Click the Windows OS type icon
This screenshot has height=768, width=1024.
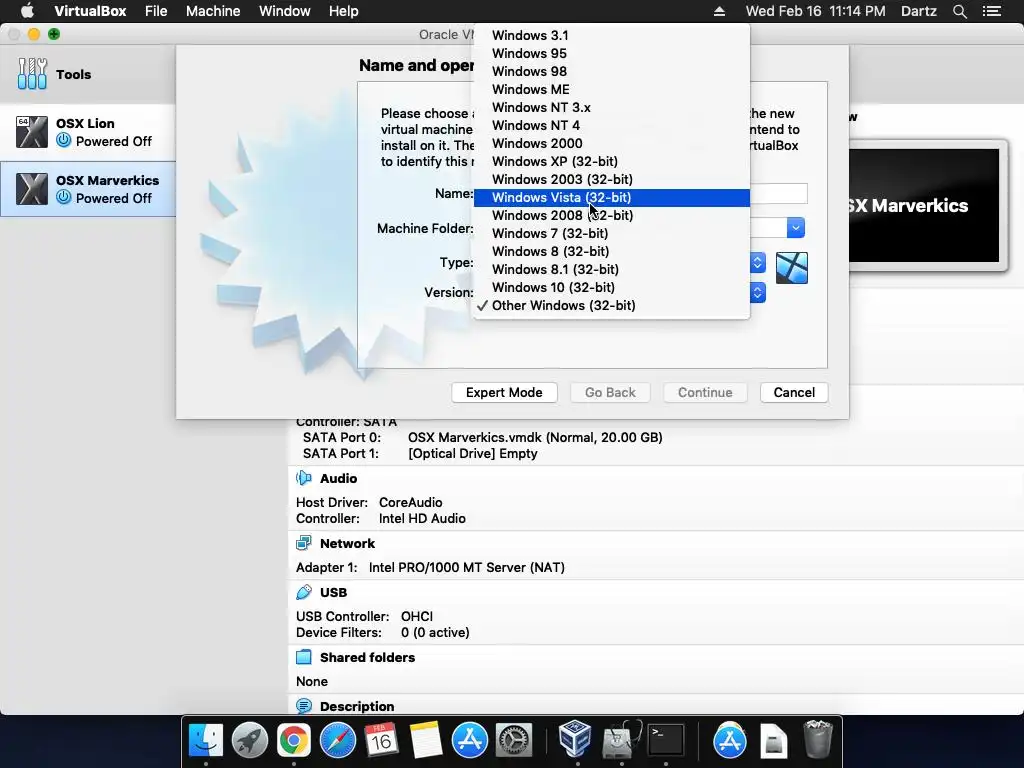point(792,268)
